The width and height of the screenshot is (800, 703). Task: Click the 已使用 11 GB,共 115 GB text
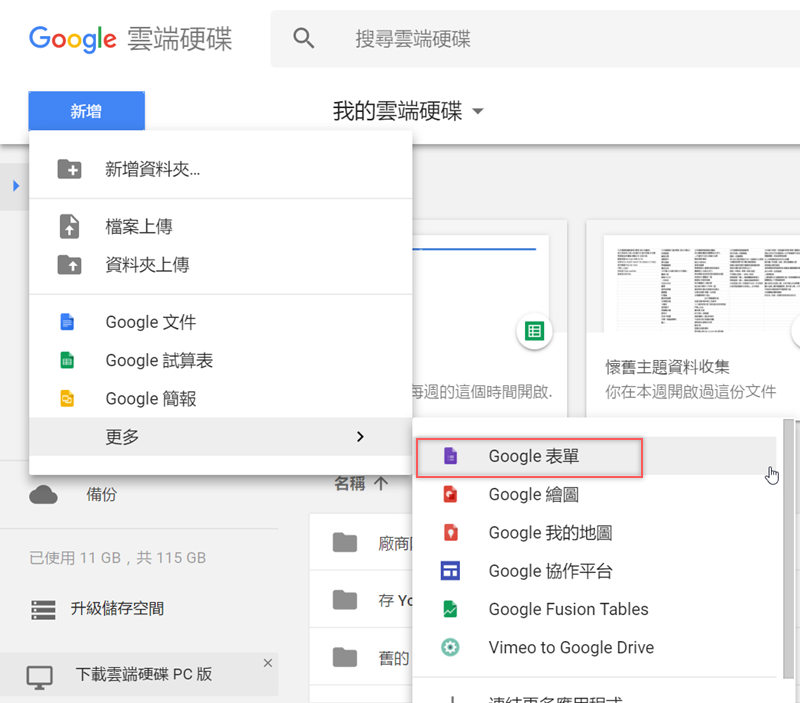coord(117,558)
